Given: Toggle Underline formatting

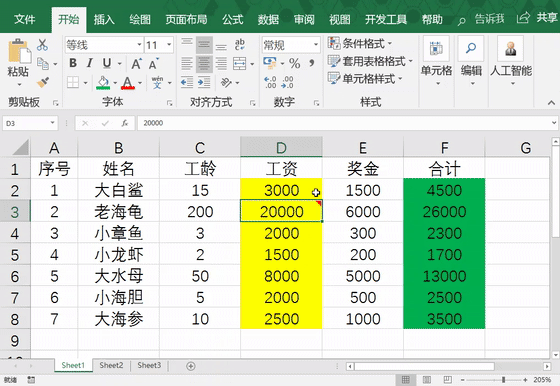Looking at the screenshot, I should coord(107,63).
